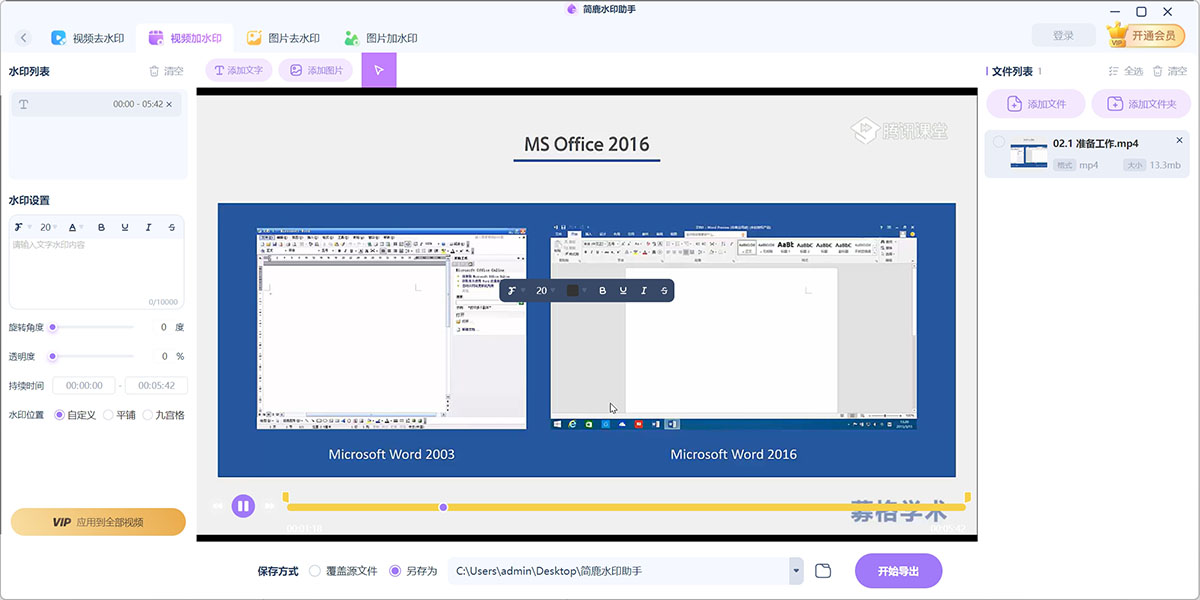Remove 02.1 准备工作.mp4 from file list
This screenshot has height=600, width=1200.
[x=1180, y=141]
